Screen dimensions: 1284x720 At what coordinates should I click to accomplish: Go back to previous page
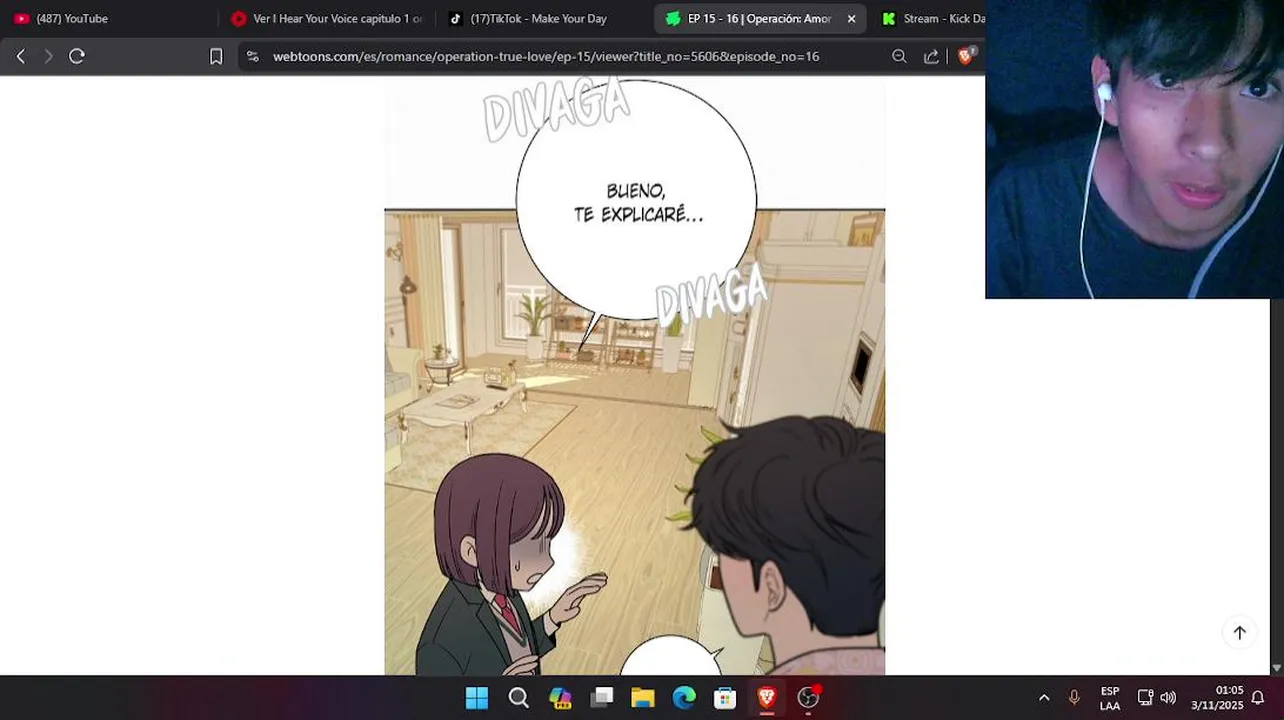click(x=20, y=56)
